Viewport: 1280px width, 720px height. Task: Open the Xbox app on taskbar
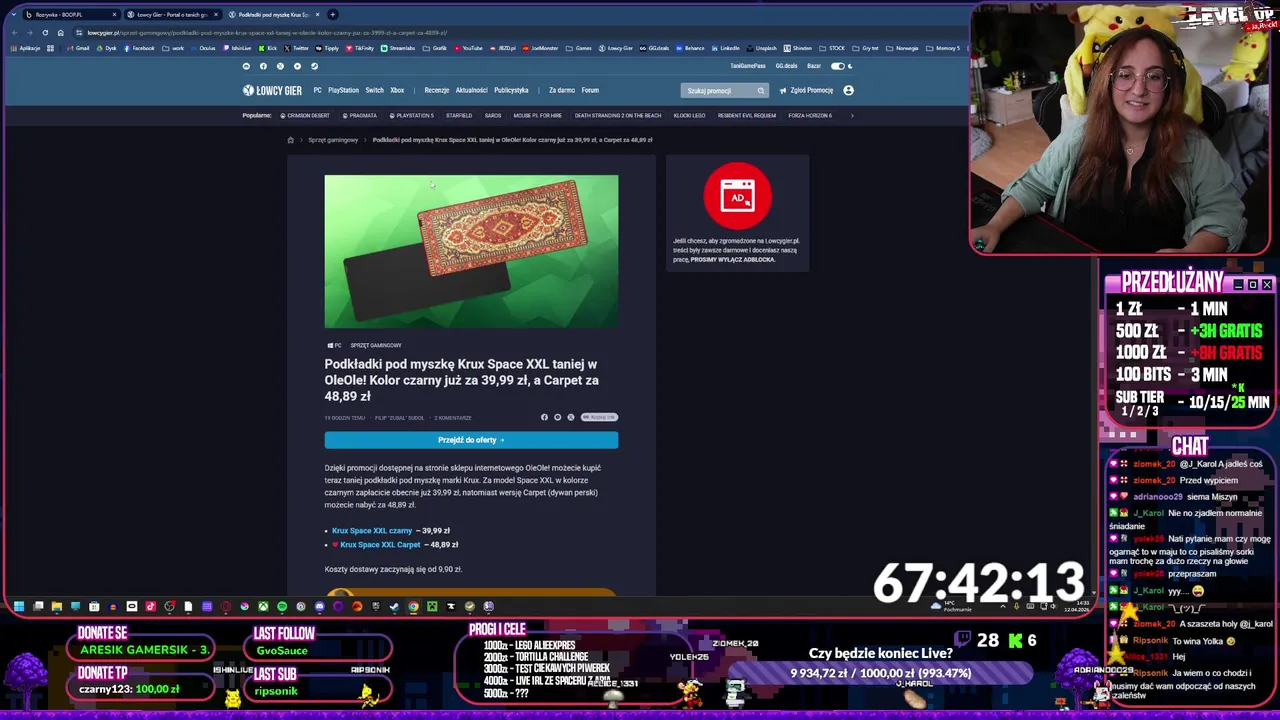coord(263,606)
